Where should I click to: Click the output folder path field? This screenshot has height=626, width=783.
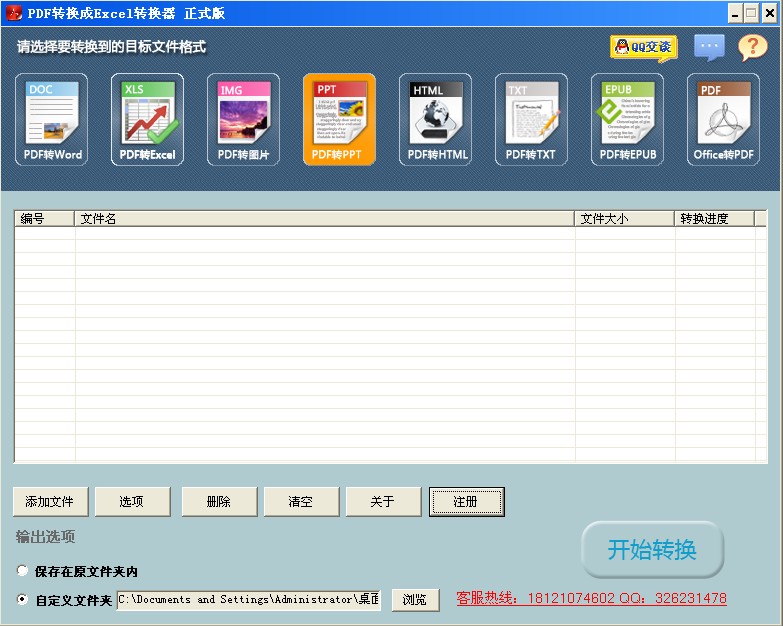tap(249, 600)
